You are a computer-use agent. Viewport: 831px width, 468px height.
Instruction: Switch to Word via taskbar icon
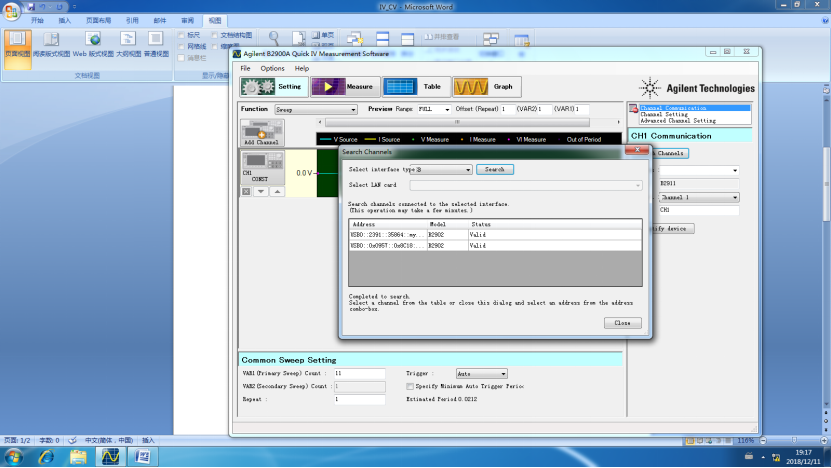[142, 456]
